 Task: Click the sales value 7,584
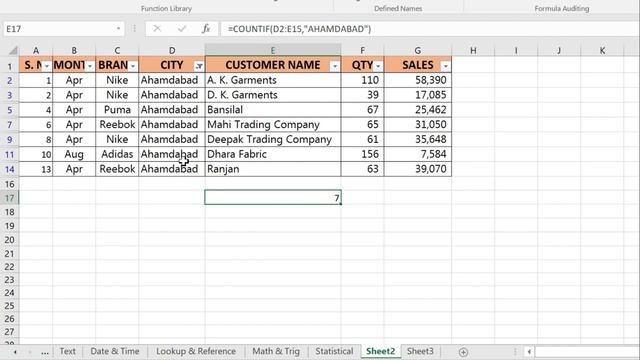click(x=418, y=154)
